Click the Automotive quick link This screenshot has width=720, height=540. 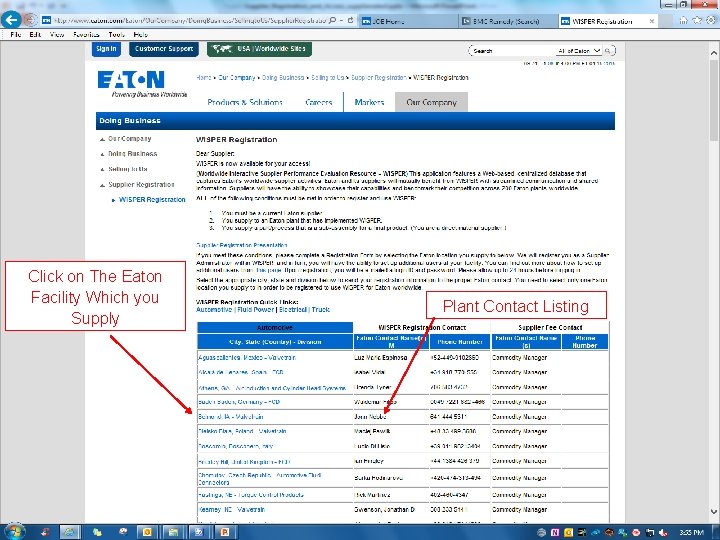point(214,309)
